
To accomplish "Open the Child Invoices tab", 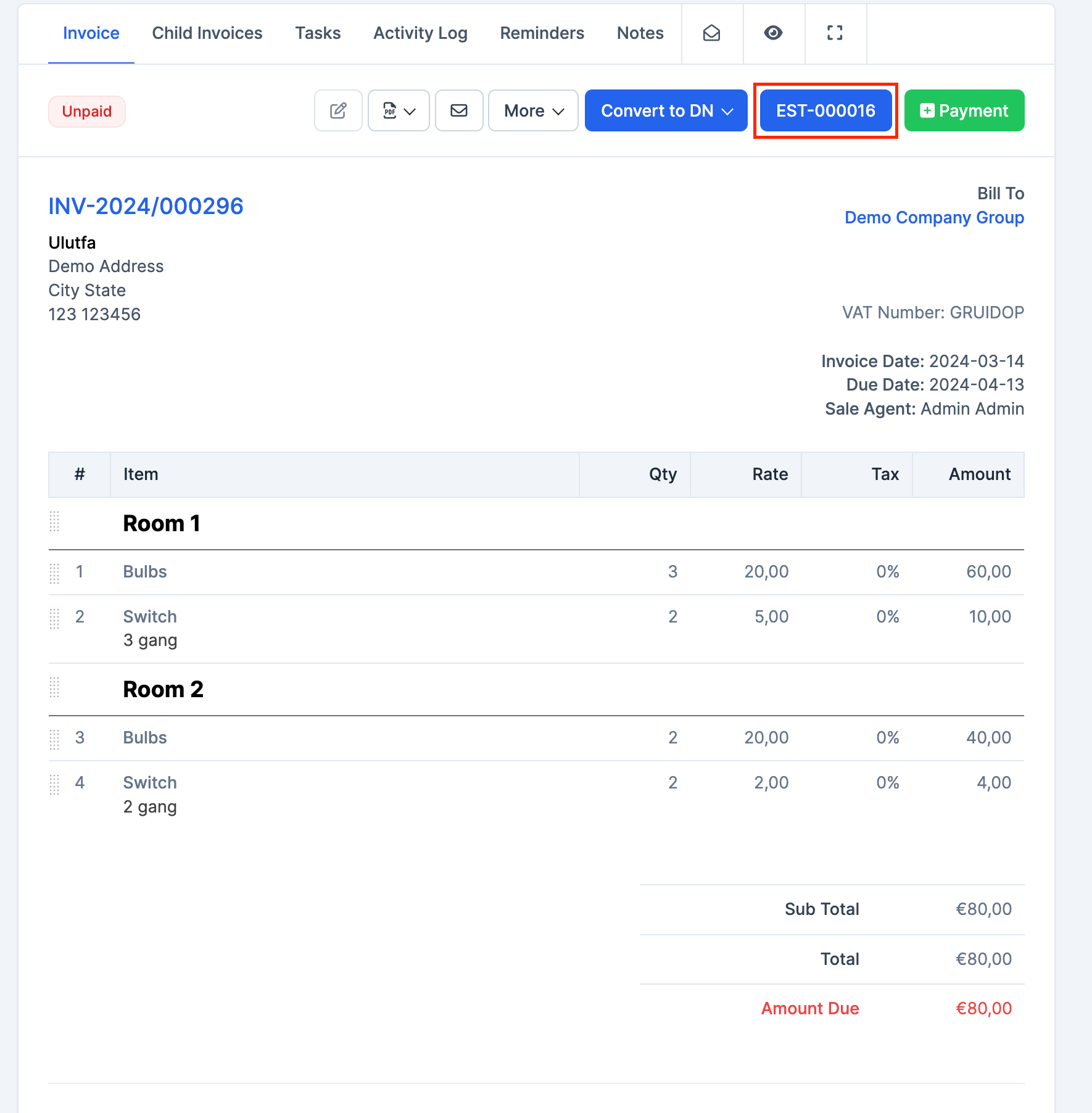I will click(x=207, y=33).
